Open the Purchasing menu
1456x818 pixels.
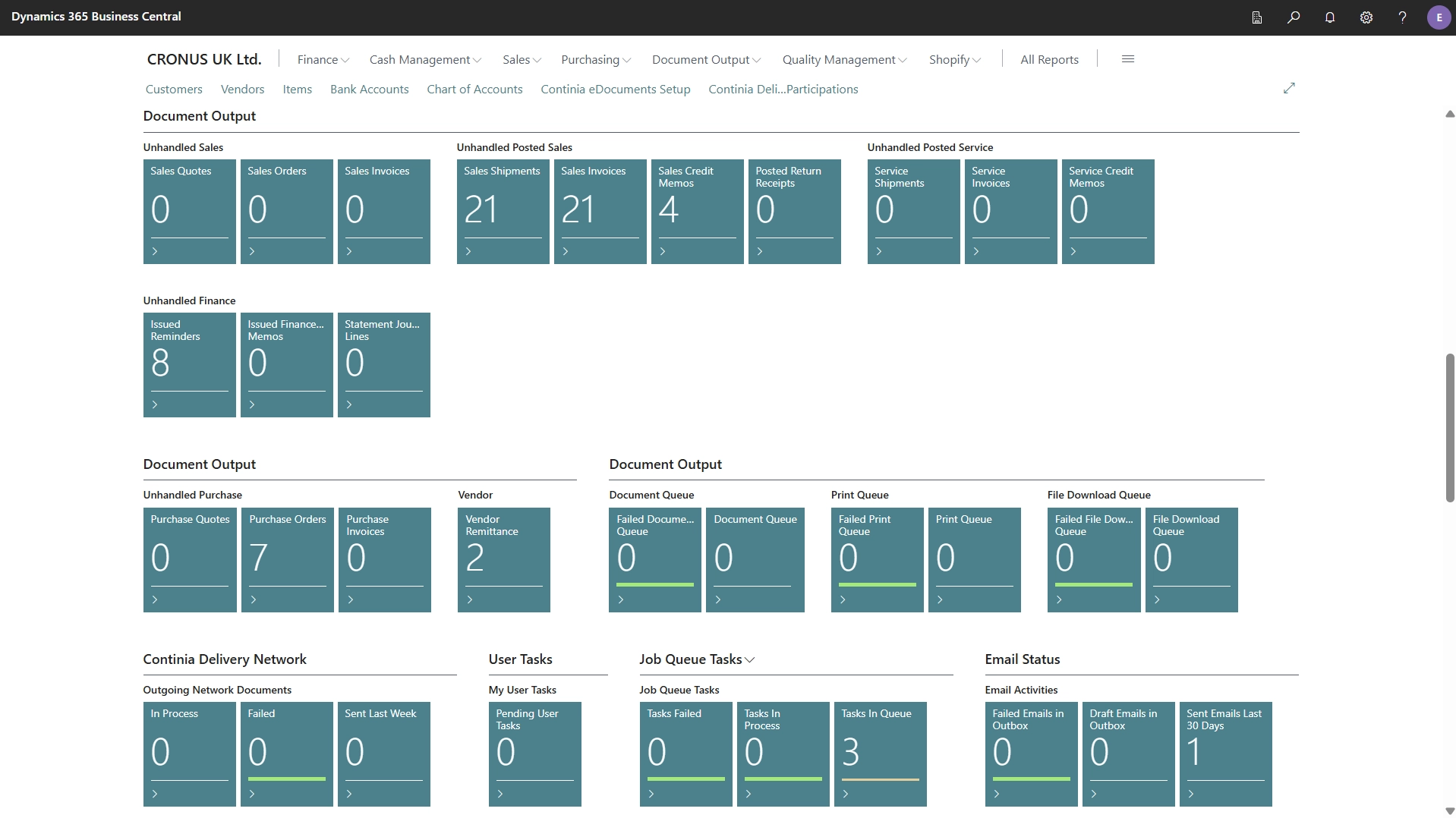pos(596,59)
